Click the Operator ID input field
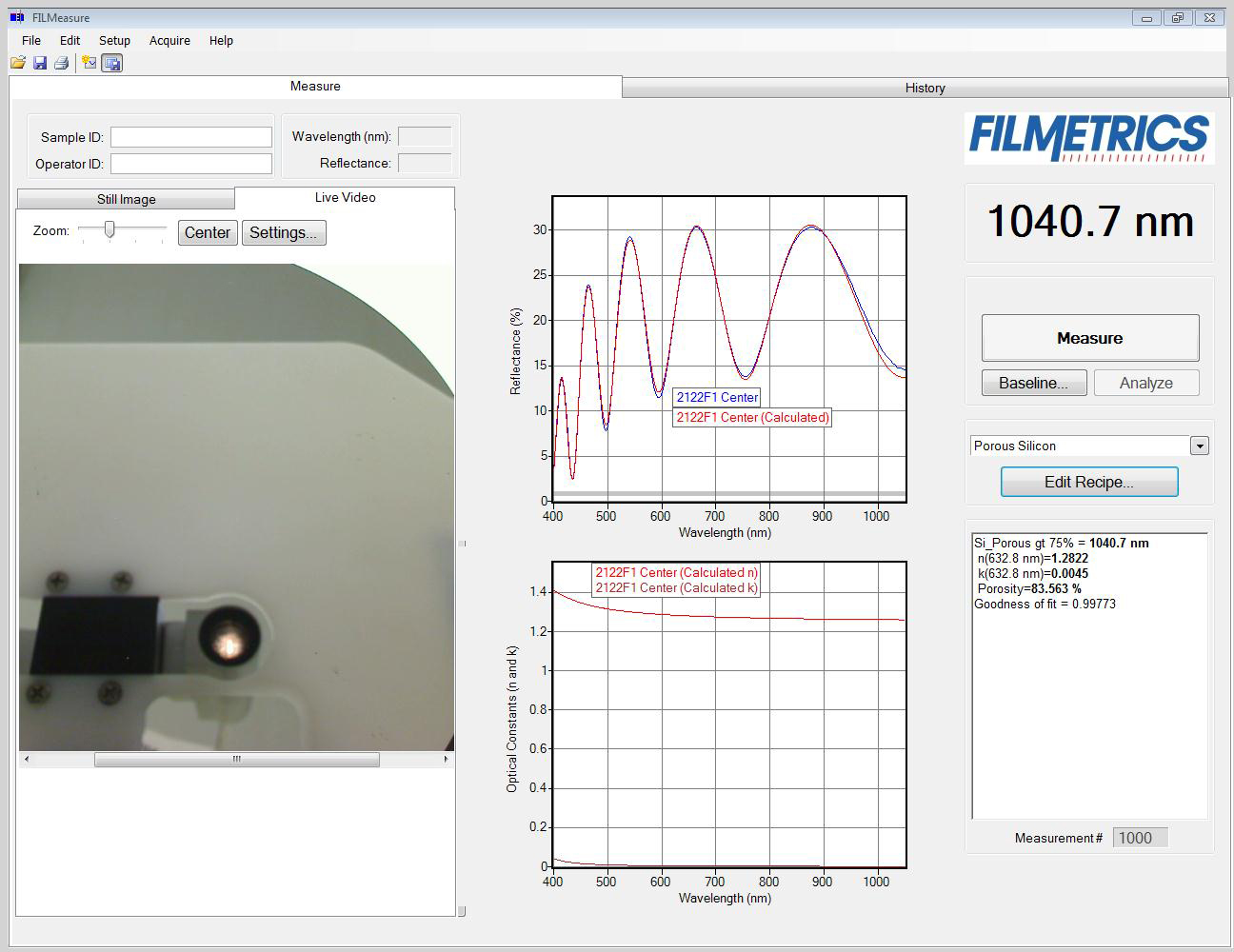1234x952 pixels. point(191,164)
